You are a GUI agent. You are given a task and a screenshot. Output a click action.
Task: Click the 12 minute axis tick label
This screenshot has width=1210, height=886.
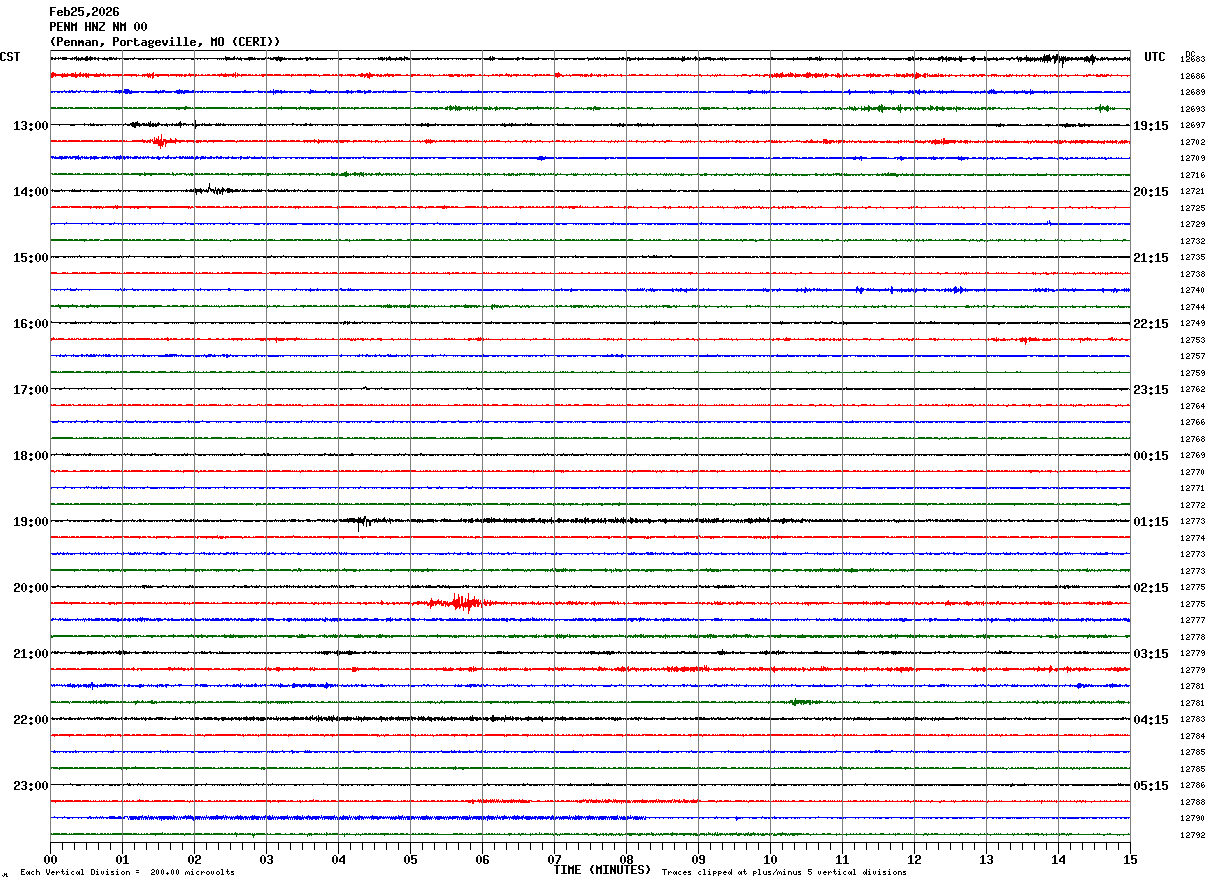914,859
